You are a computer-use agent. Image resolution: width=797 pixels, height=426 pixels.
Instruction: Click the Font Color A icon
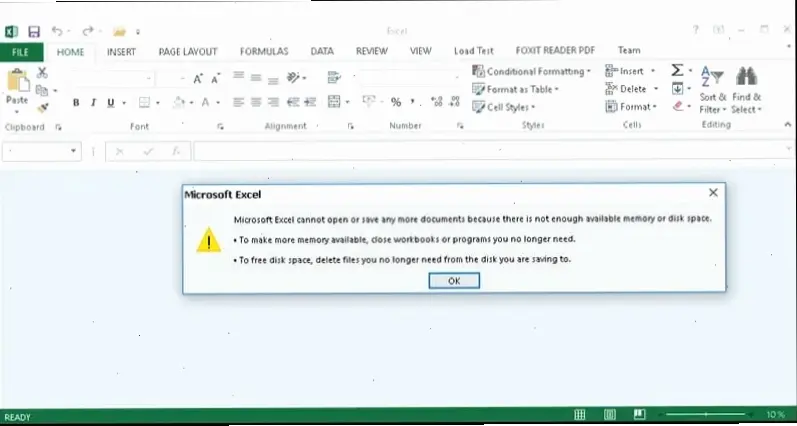(205, 103)
